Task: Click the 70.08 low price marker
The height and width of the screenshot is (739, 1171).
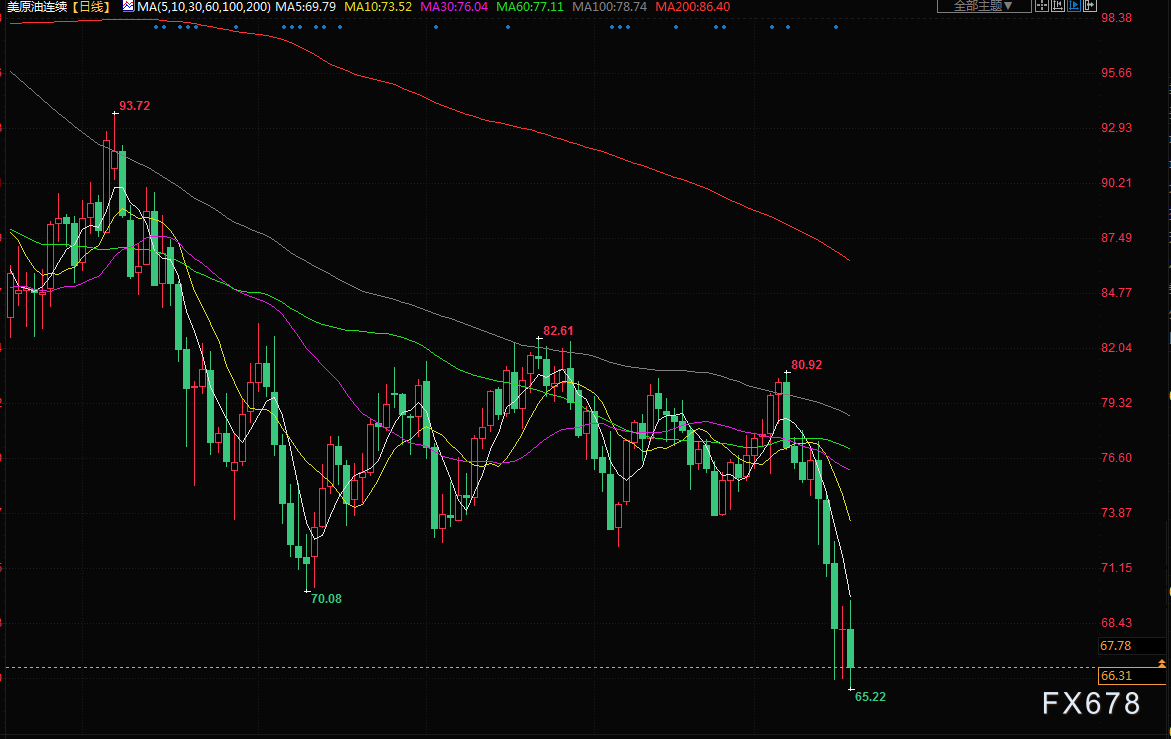Action: pyautogui.click(x=326, y=598)
